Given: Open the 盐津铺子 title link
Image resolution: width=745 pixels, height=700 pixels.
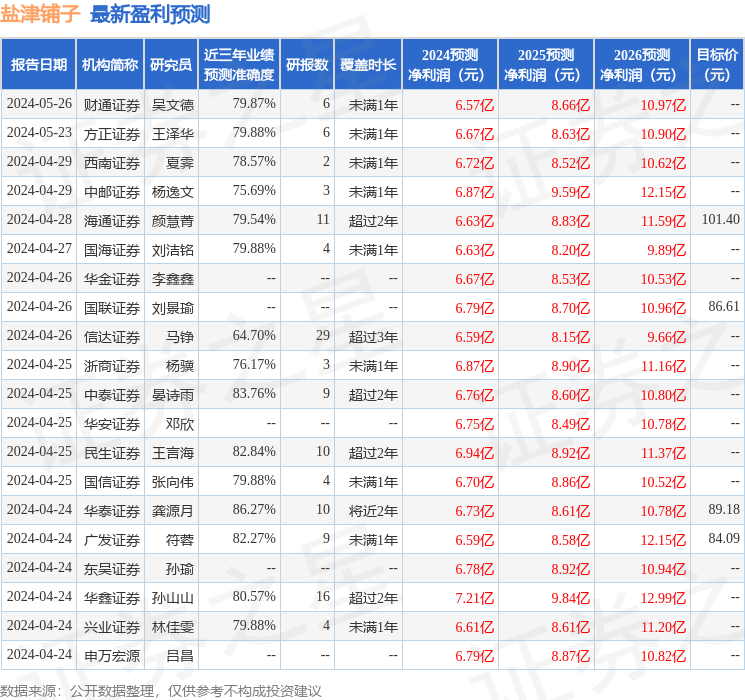Looking at the screenshot, I should (40, 14).
